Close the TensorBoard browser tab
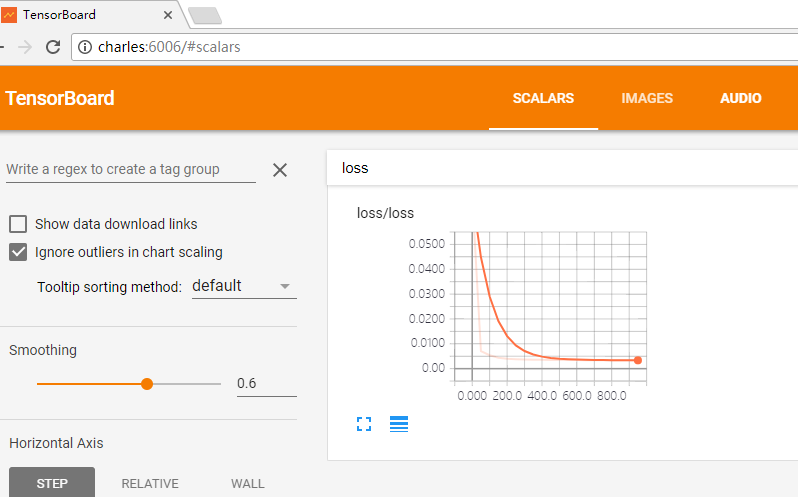Image resolution: width=798 pixels, height=497 pixels. coord(167,15)
